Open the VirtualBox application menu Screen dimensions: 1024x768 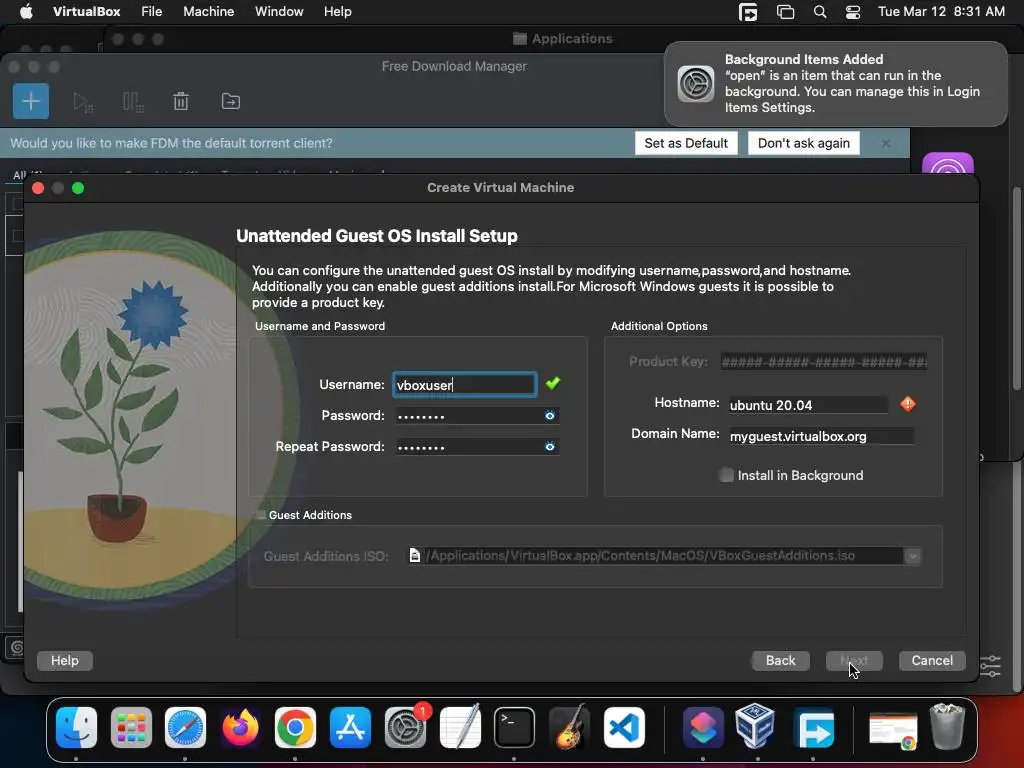tap(86, 12)
